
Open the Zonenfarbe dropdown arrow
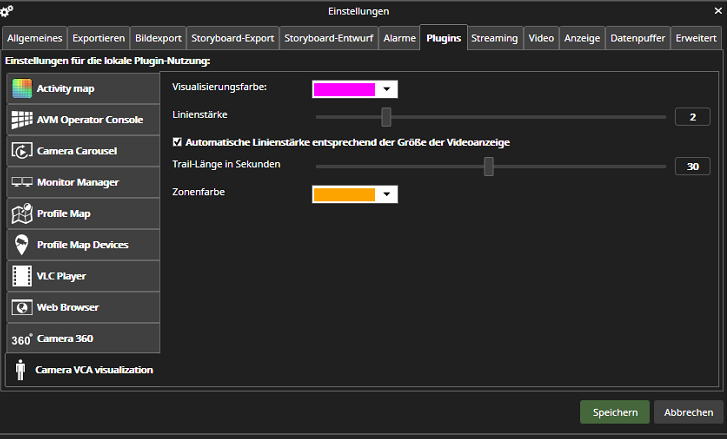click(x=387, y=194)
